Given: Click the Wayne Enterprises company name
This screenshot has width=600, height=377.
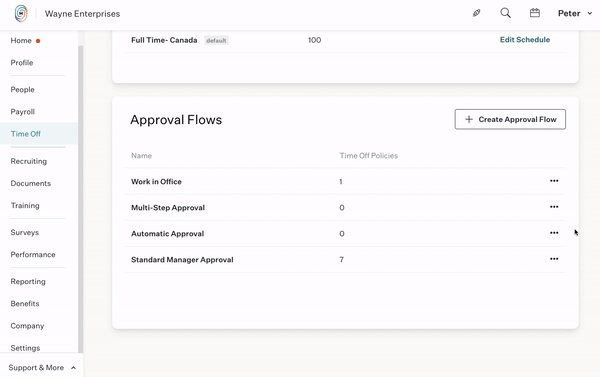Looking at the screenshot, I should (x=82, y=14).
